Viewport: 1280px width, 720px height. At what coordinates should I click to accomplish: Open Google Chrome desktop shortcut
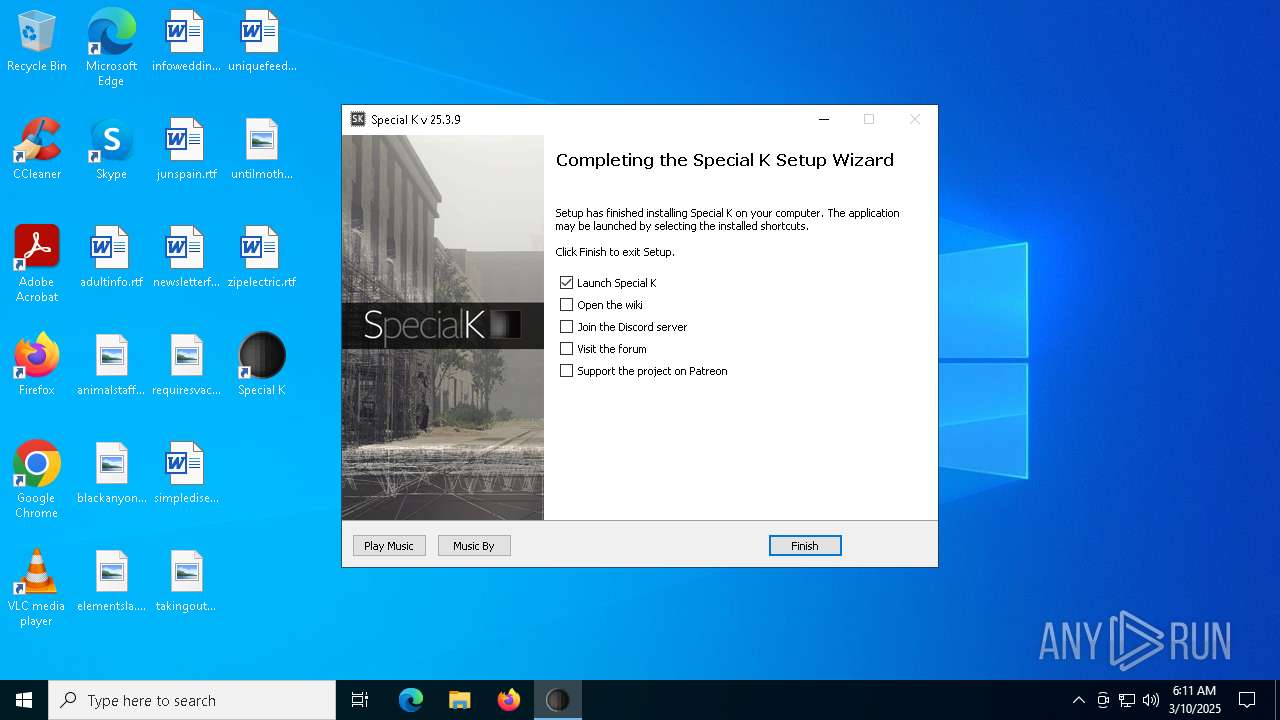[37, 480]
